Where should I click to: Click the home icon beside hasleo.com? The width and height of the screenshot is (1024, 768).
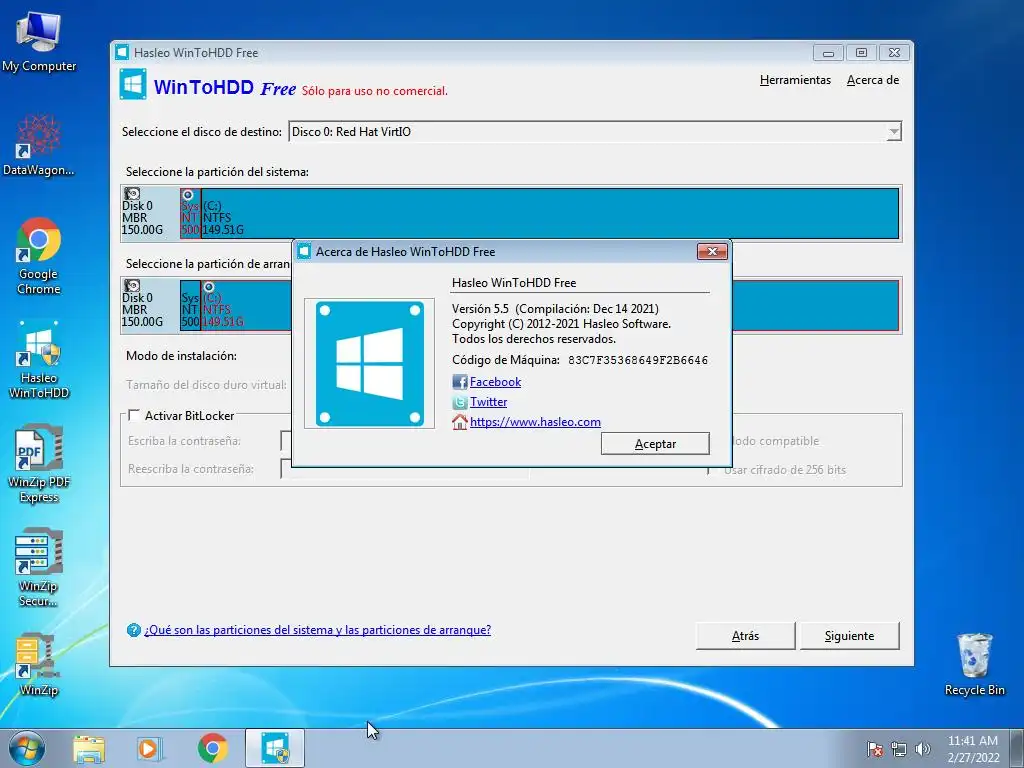point(460,422)
